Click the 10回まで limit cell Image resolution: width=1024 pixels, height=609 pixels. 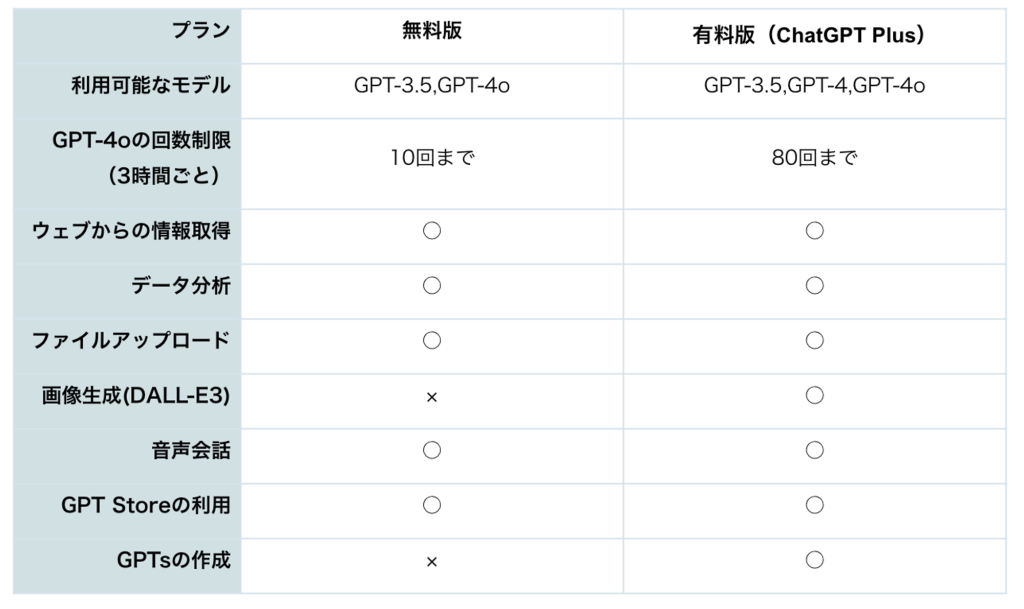[432, 158]
